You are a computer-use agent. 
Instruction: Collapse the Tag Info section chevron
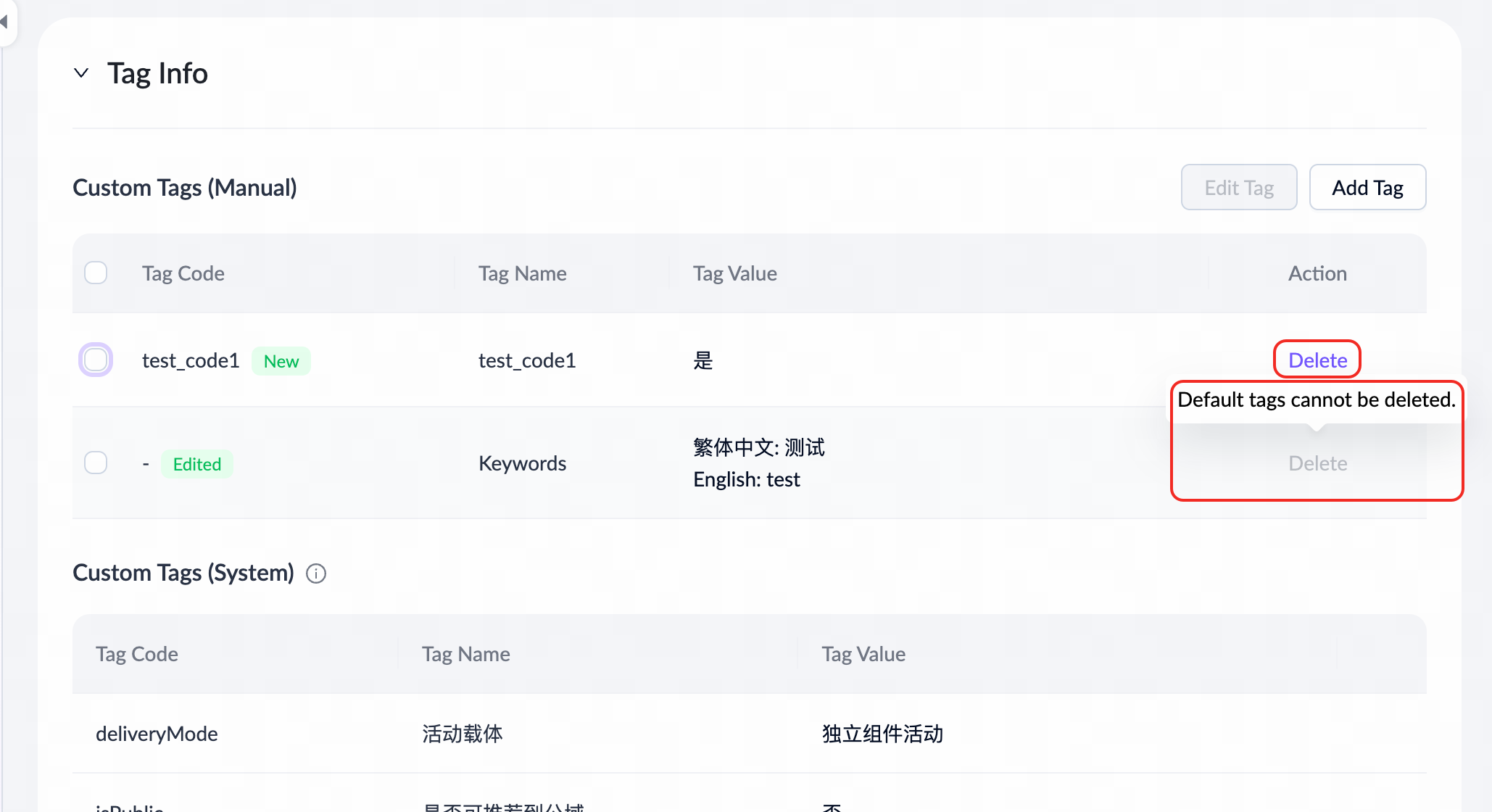point(81,73)
